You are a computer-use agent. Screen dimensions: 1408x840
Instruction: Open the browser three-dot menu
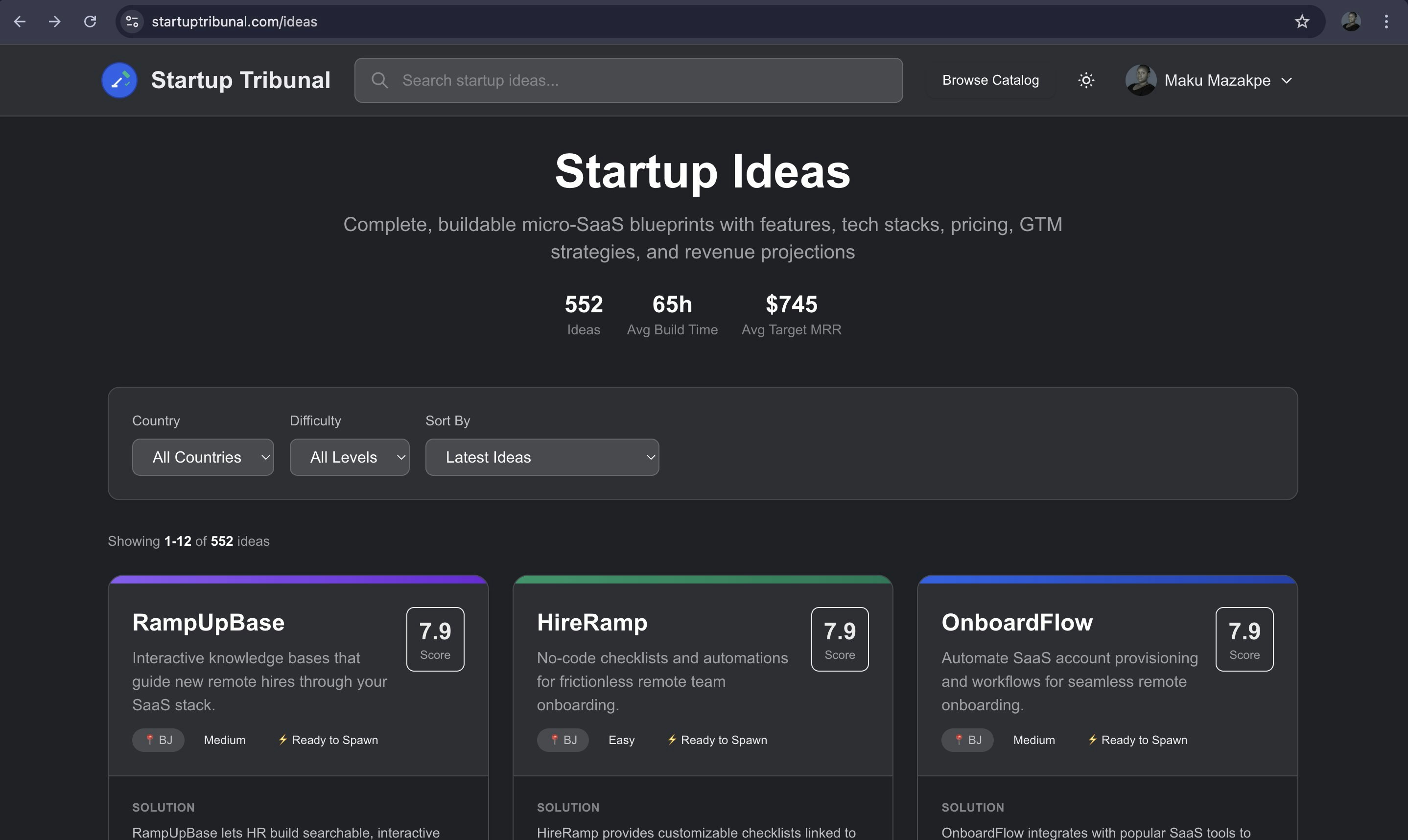[1386, 22]
